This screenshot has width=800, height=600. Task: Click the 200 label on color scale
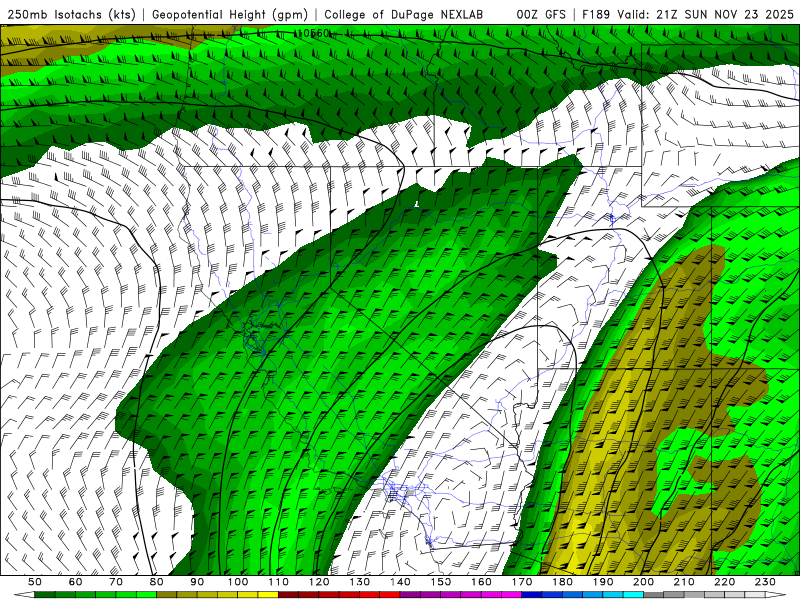click(644, 582)
